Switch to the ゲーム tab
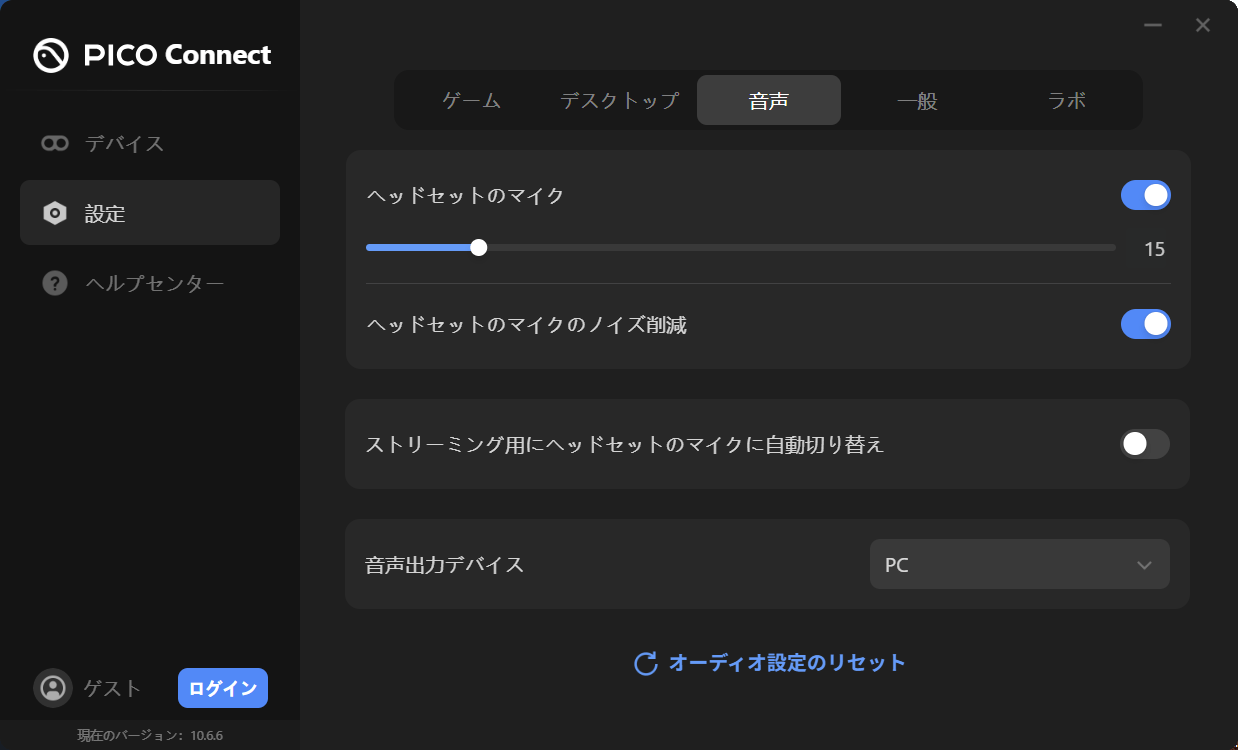 (471, 100)
